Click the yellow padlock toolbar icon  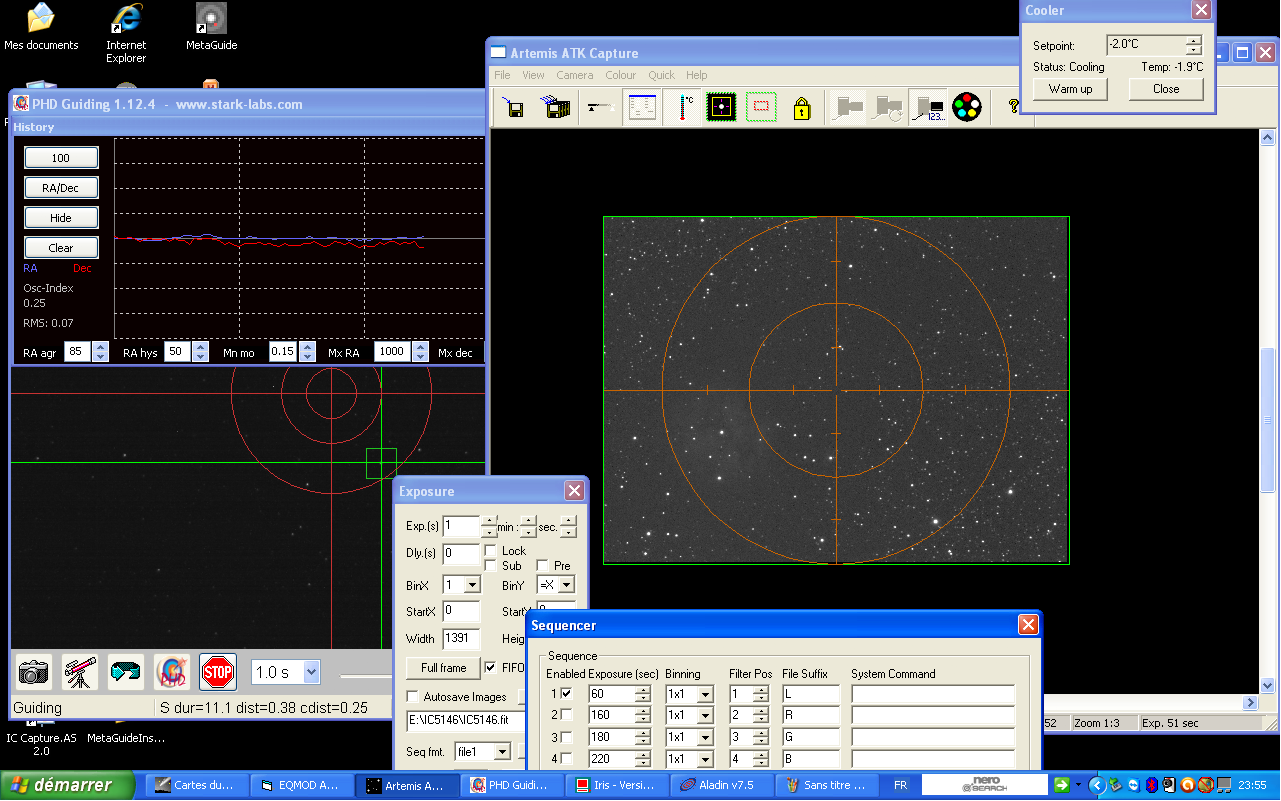tap(801, 107)
